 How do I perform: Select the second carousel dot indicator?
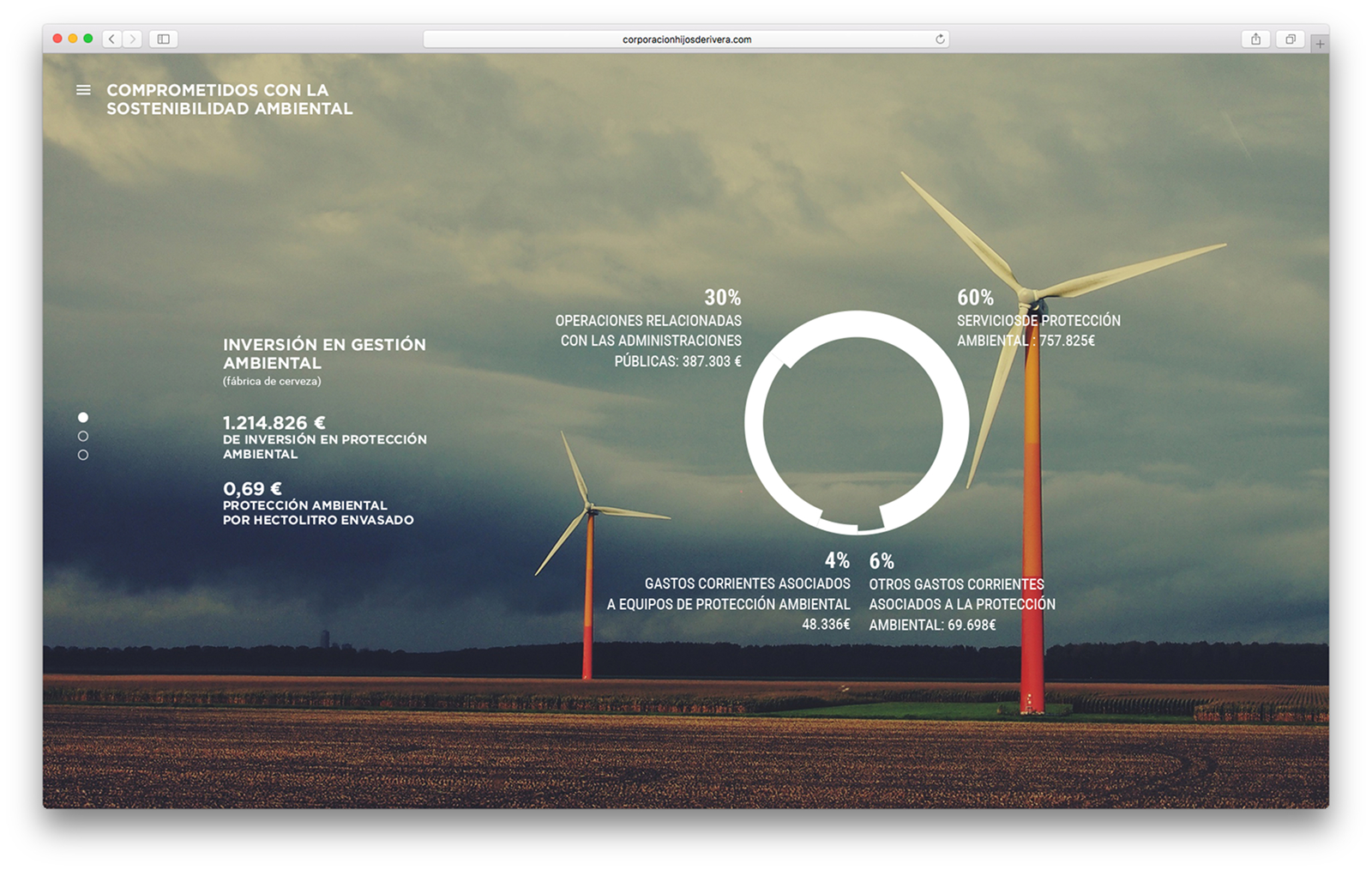click(x=82, y=437)
